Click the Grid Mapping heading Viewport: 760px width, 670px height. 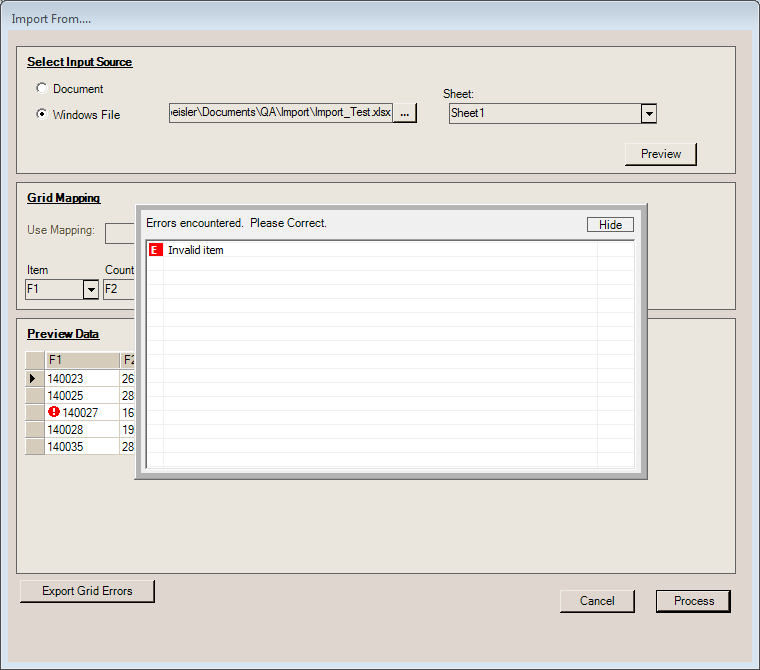click(x=63, y=198)
